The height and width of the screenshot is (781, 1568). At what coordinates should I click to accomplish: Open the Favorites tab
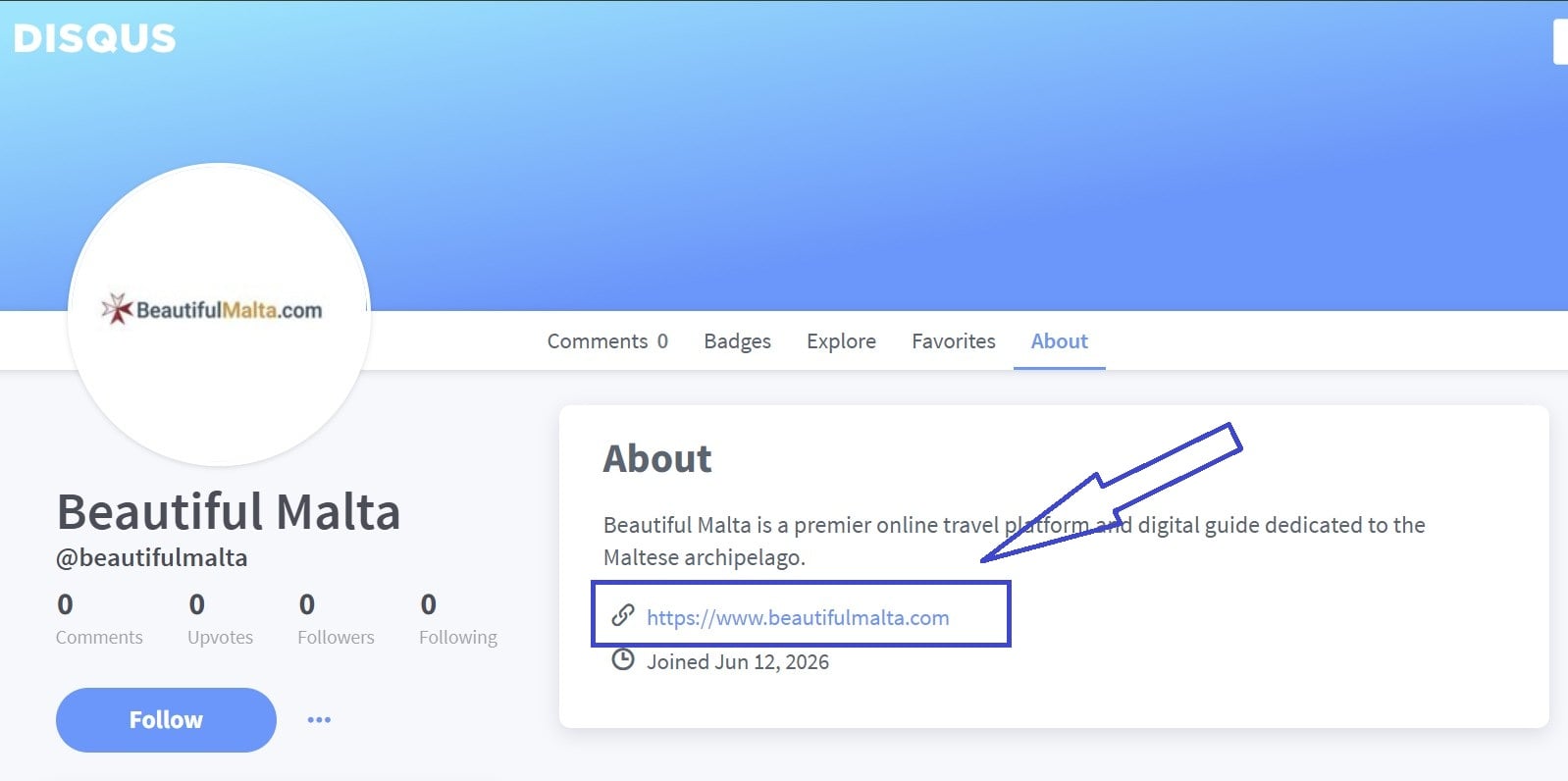click(953, 341)
